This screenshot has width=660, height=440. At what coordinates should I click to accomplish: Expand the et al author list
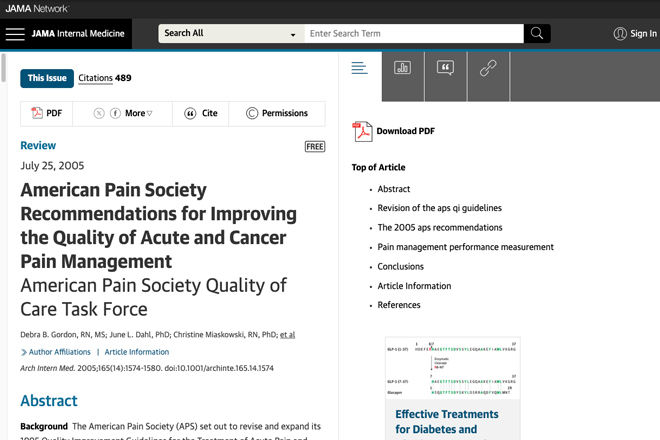point(287,335)
